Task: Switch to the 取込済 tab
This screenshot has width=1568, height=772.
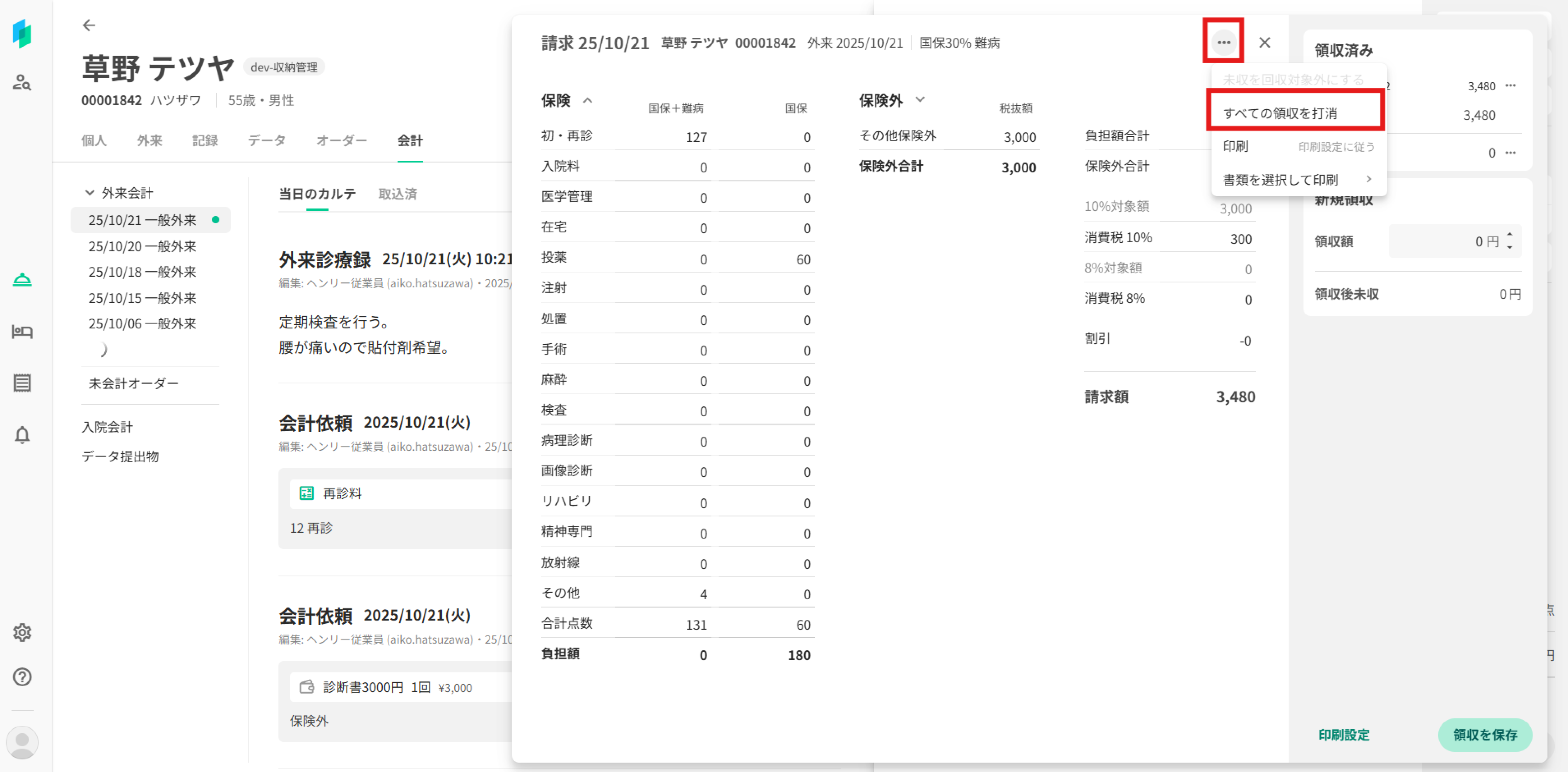Action: tap(398, 194)
